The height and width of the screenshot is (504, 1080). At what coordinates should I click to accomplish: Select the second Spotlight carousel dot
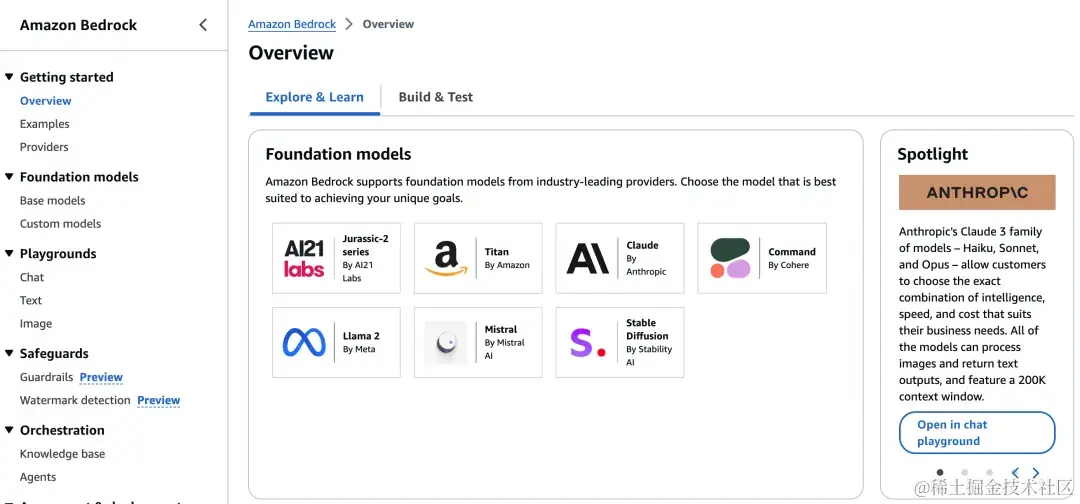(x=964, y=472)
